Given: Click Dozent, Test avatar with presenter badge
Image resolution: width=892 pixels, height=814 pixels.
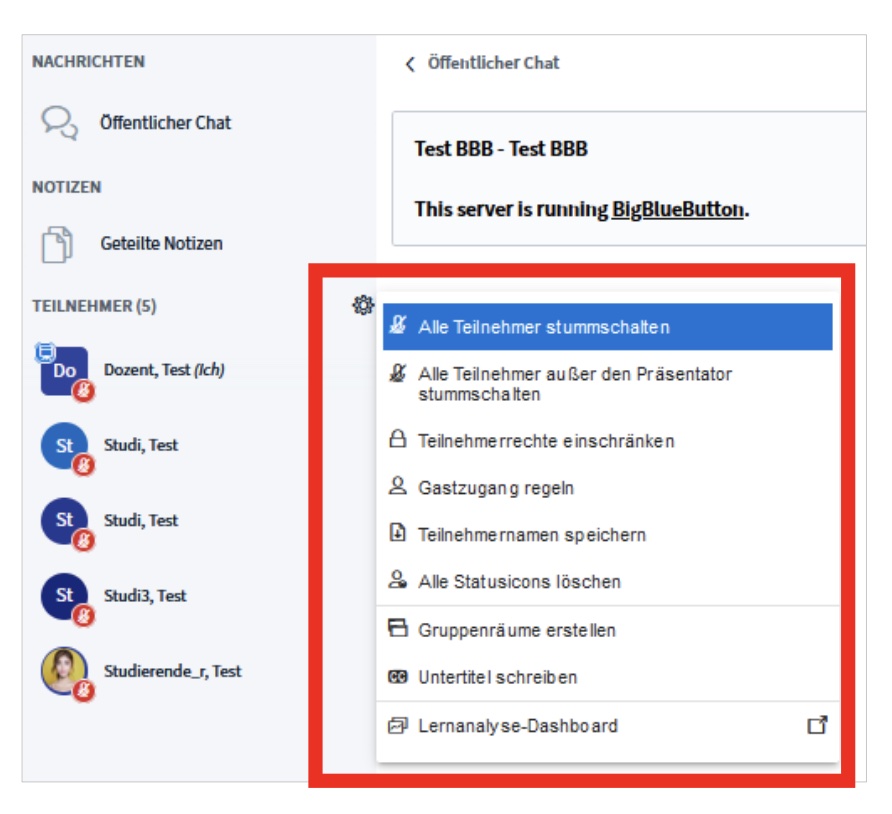Looking at the screenshot, I should [x=65, y=371].
